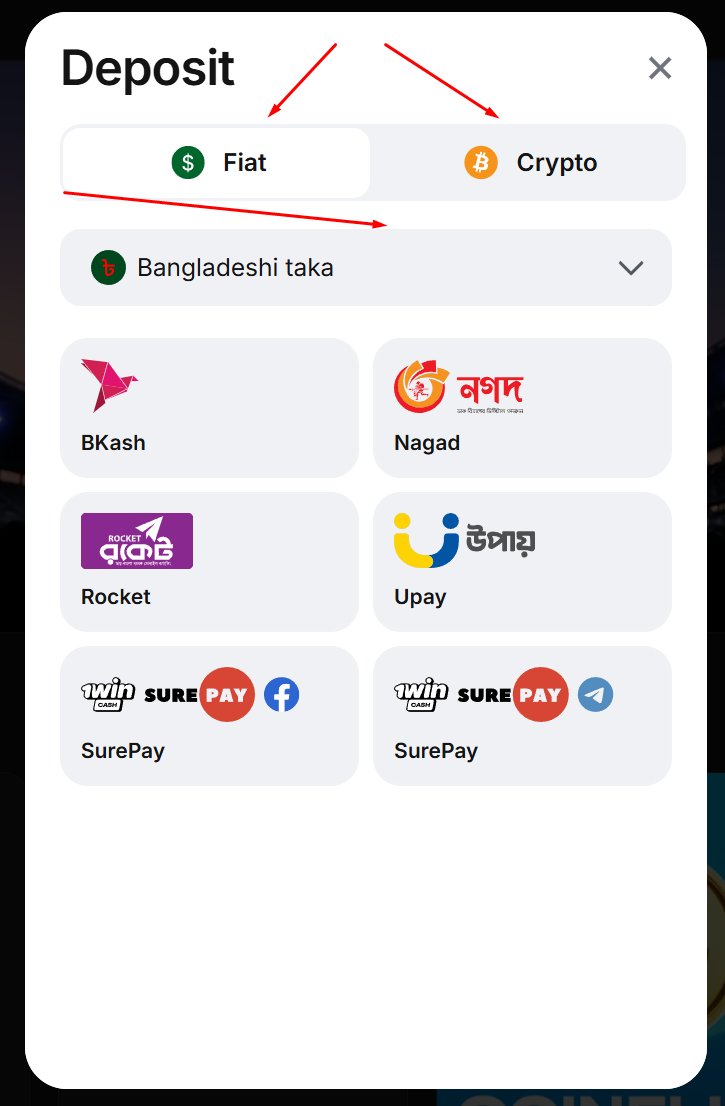Click the Nagad red-orange logo
This screenshot has width=725, height=1106.
(459, 387)
